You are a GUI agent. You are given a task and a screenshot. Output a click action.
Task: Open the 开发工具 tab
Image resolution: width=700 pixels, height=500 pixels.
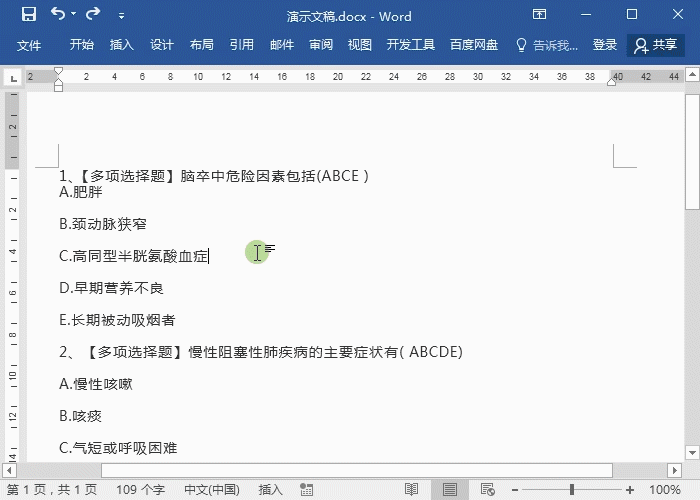[410, 45]
